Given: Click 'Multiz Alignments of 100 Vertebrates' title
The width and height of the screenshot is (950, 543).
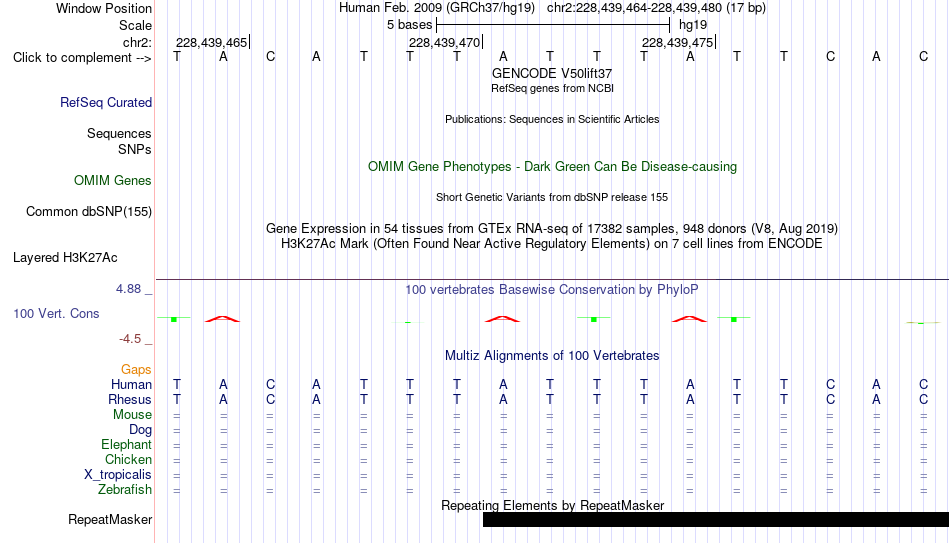Looking at the screenshot, I should 552,356.
